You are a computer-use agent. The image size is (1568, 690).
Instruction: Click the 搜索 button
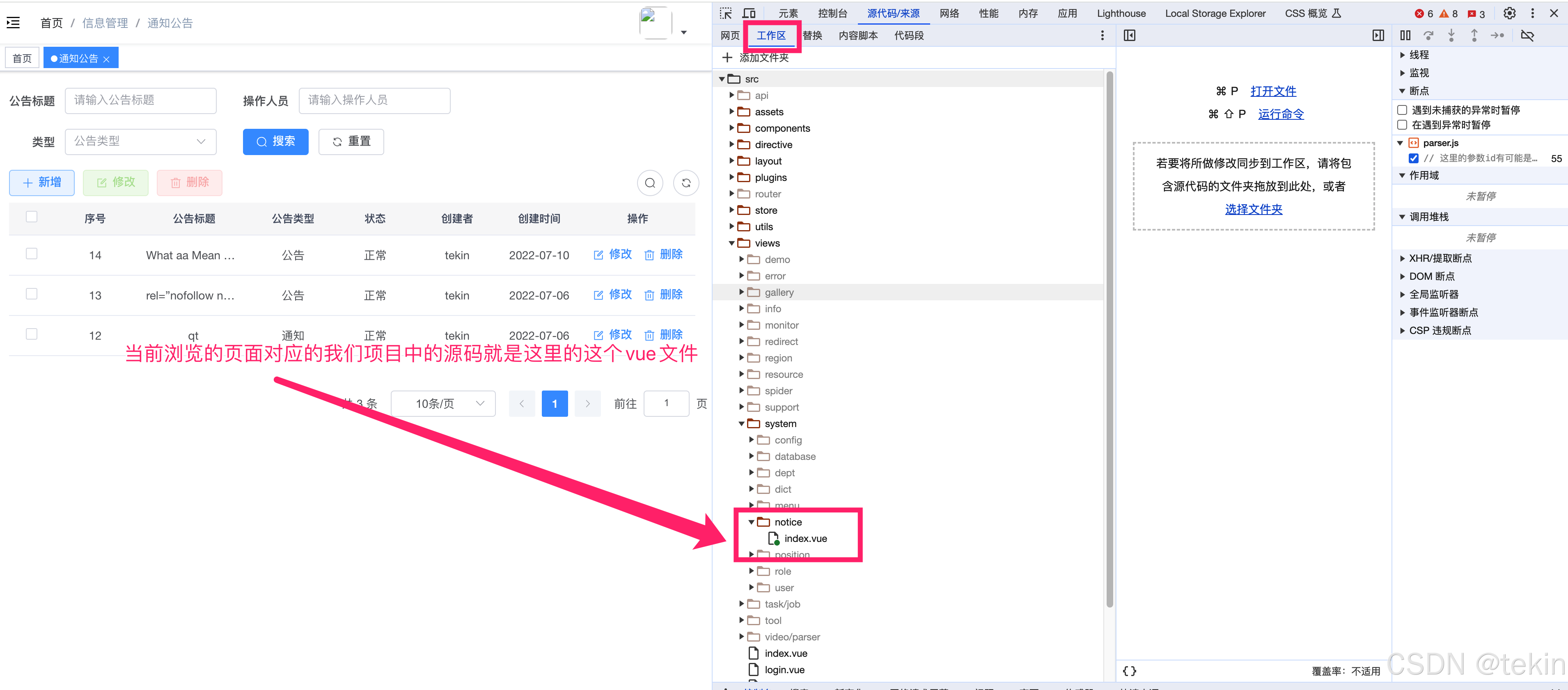coord(275,141)
